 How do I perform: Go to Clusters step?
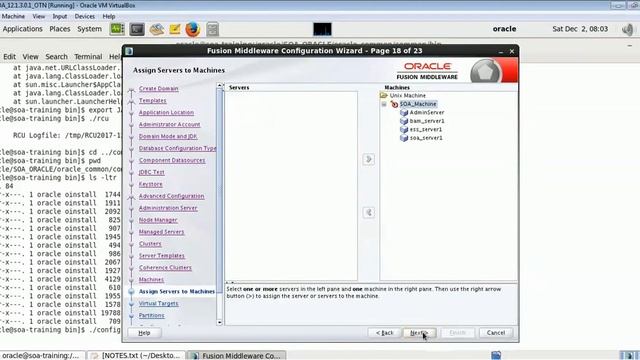[x=150, y=244]
